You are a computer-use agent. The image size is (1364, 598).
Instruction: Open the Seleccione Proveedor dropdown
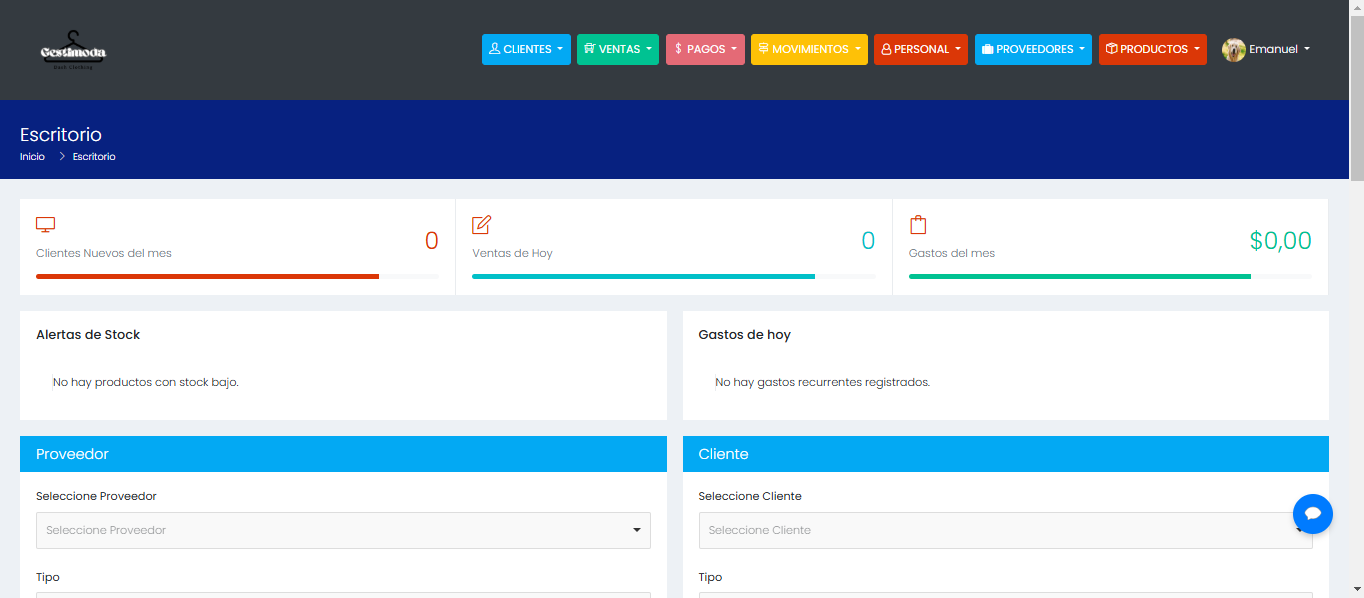(x=343, y=530)
